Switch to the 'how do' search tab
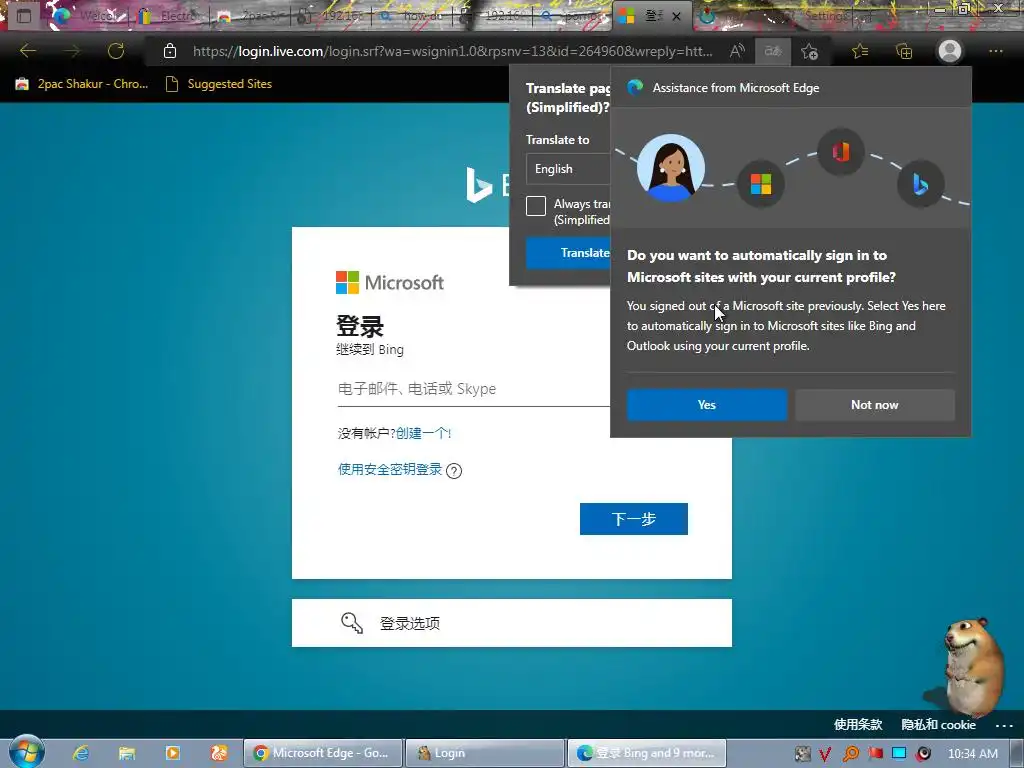 pos(413,16)
